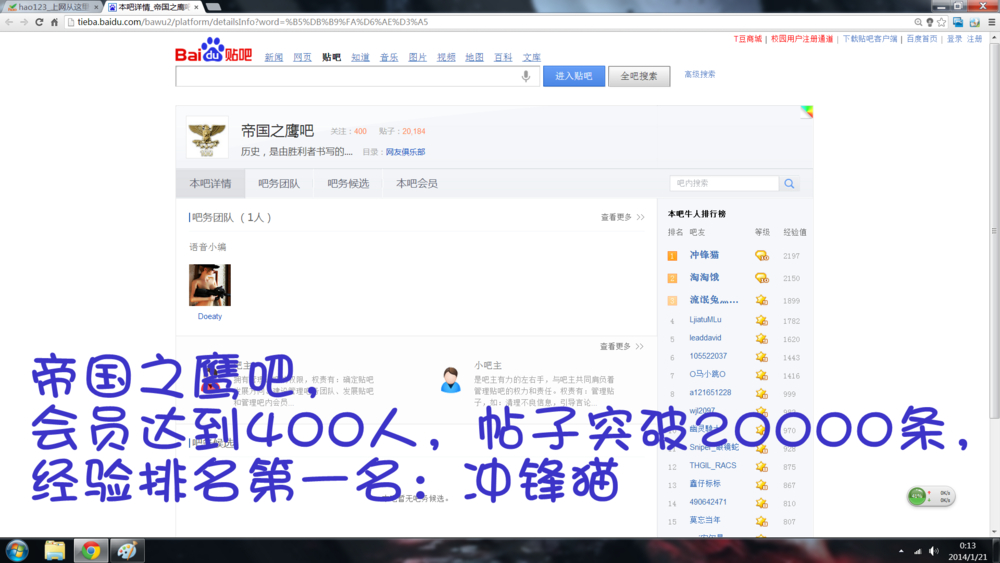This screenshot has width=1000, height=563.
Task: Open the 音乐 navigation link
Action: 389,57
